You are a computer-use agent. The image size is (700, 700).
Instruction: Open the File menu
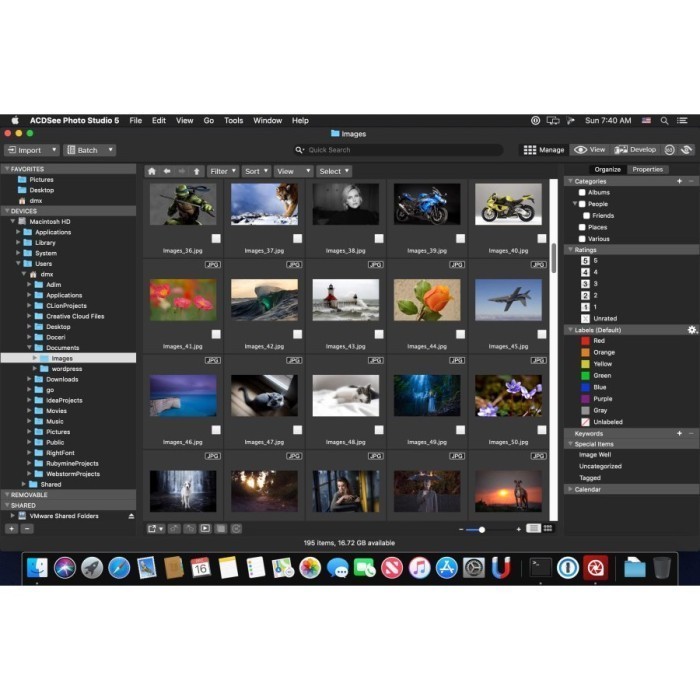click(x=136, y=121)
